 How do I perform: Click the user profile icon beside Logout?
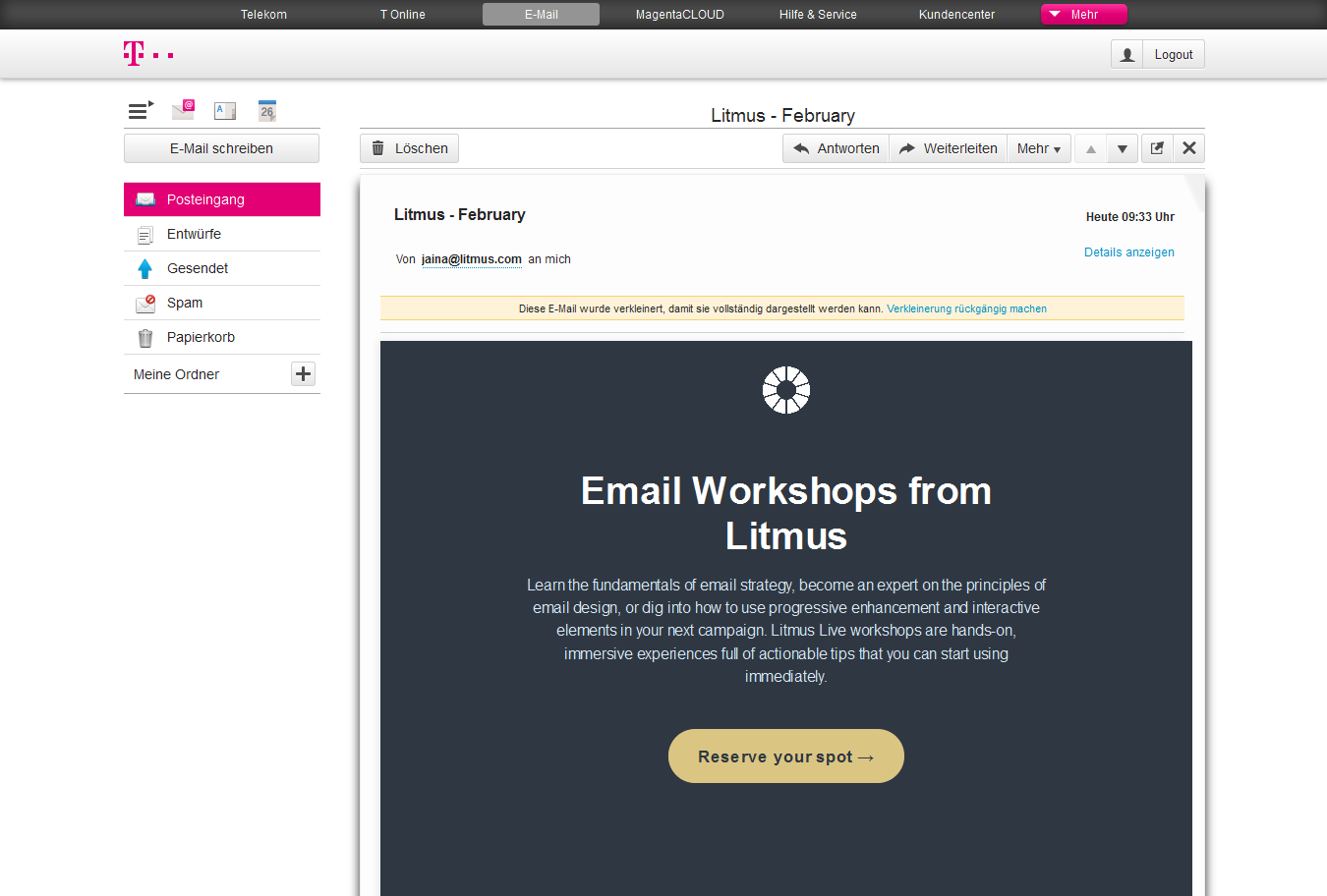point(1127,55)
